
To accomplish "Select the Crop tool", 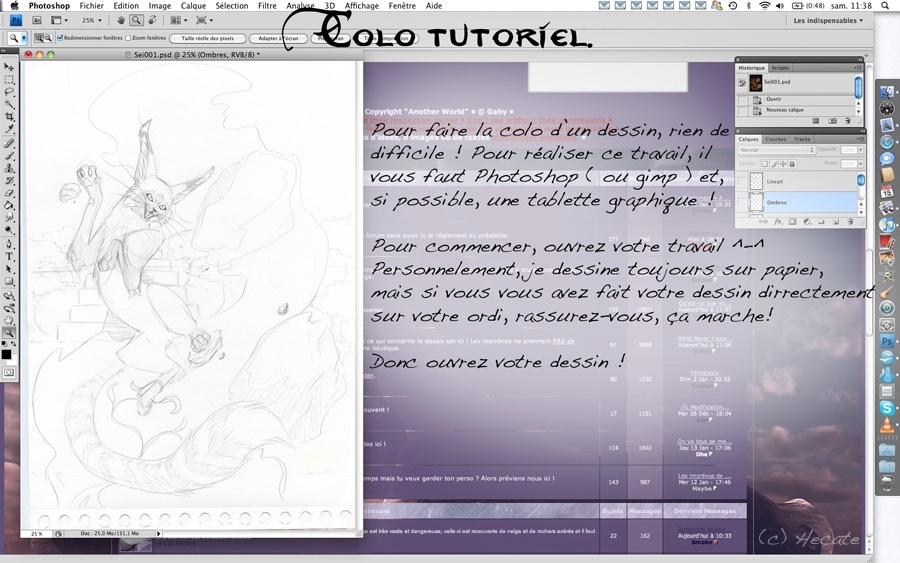I will 9,116.
